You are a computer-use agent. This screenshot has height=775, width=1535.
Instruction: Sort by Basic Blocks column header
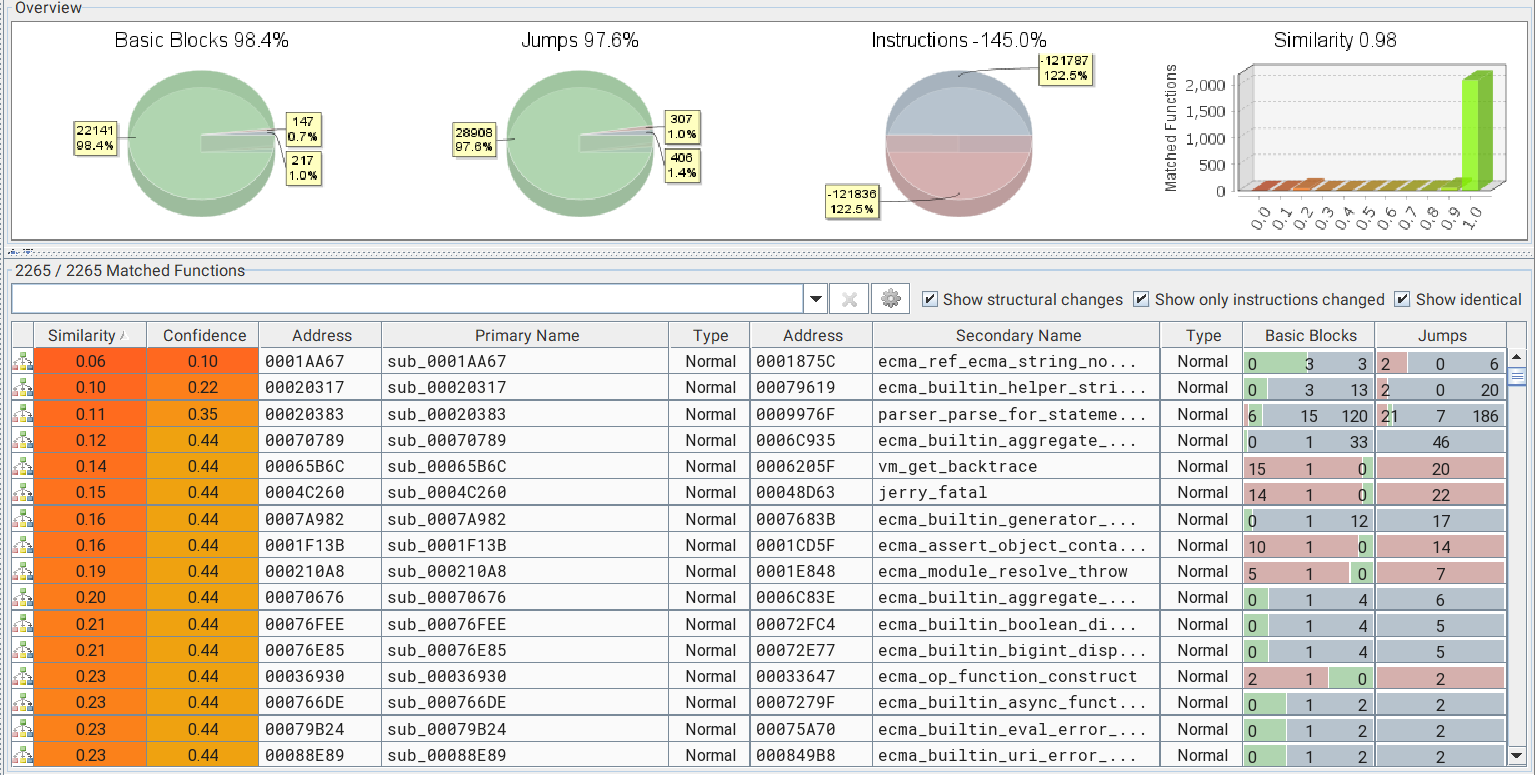[1310, 336]
